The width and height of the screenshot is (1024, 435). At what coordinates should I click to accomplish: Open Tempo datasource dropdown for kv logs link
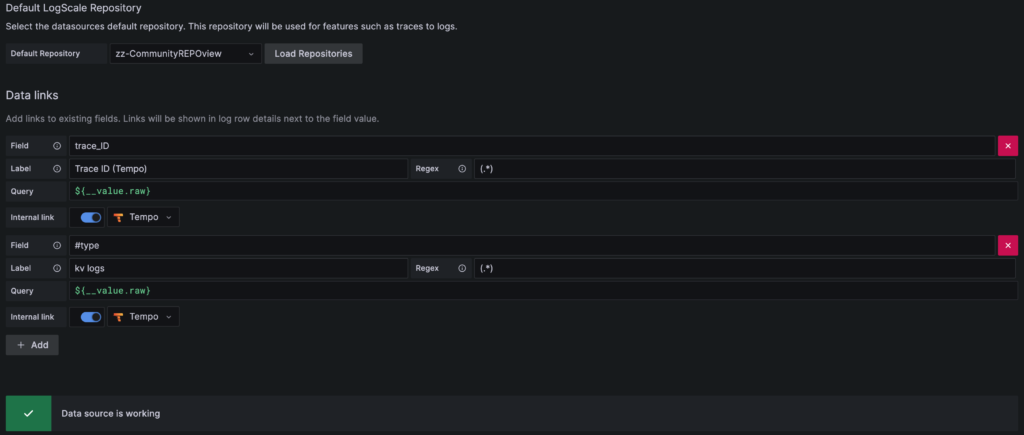[x=143, y=317]
